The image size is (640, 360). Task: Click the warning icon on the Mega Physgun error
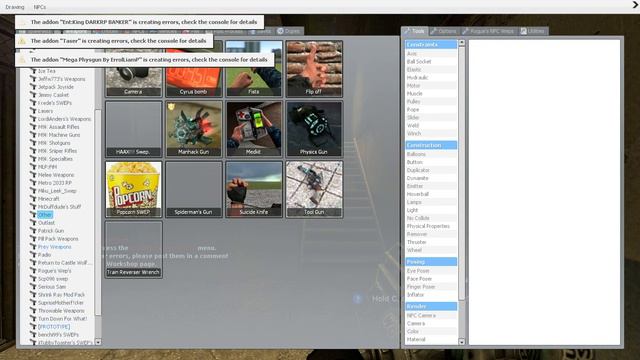(22, 60)
